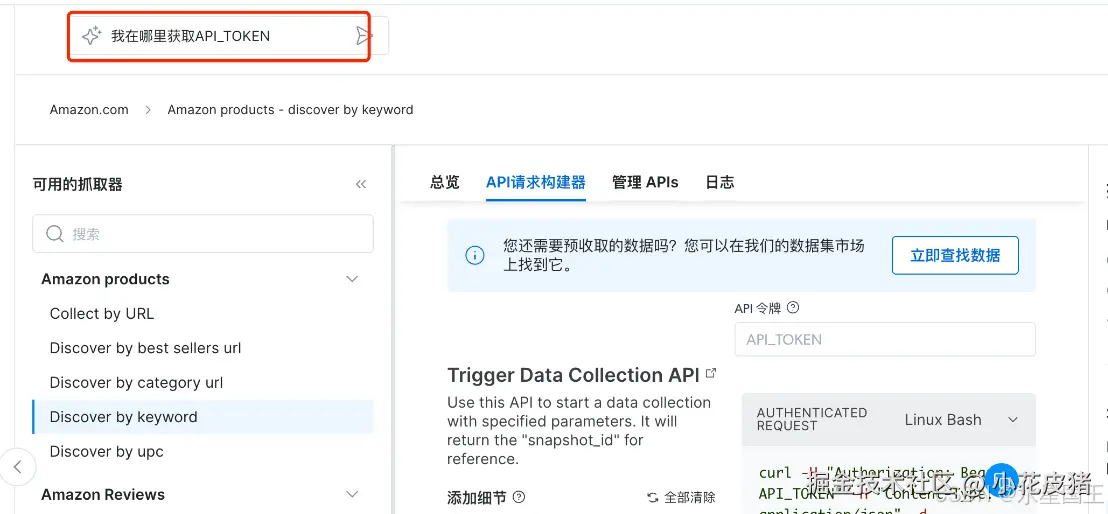
Task: Click the Amazon Reviews group label
Action: pos(103,494)
